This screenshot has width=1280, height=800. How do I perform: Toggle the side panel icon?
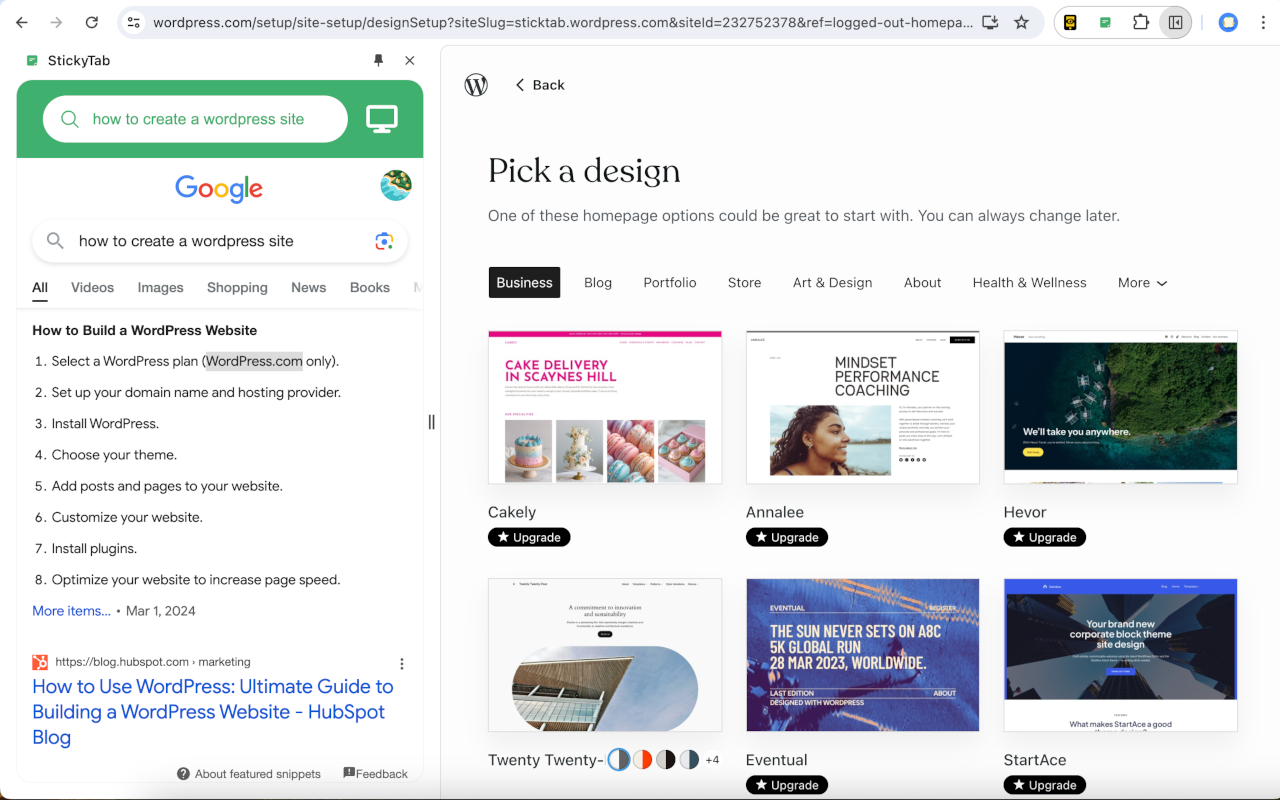1176,22
